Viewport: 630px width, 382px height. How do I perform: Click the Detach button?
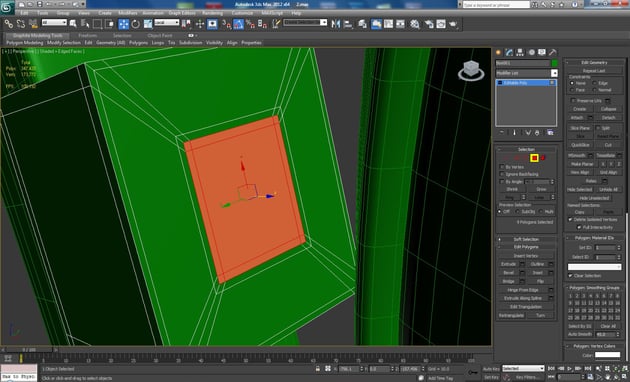(x=609, y=117)
